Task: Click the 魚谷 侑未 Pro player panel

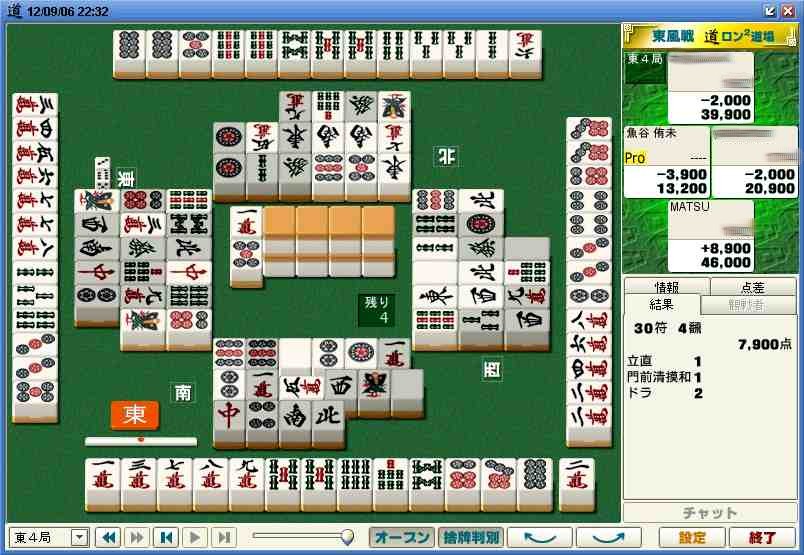Action: coord(667,162)
